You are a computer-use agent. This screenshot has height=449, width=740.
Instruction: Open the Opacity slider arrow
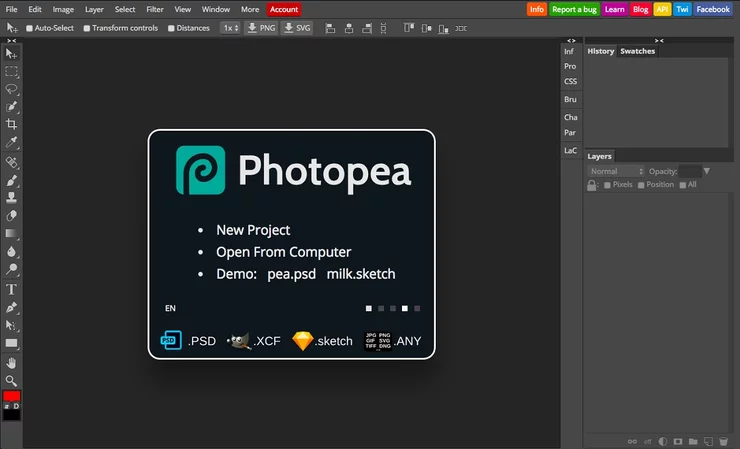coord(706,171)
